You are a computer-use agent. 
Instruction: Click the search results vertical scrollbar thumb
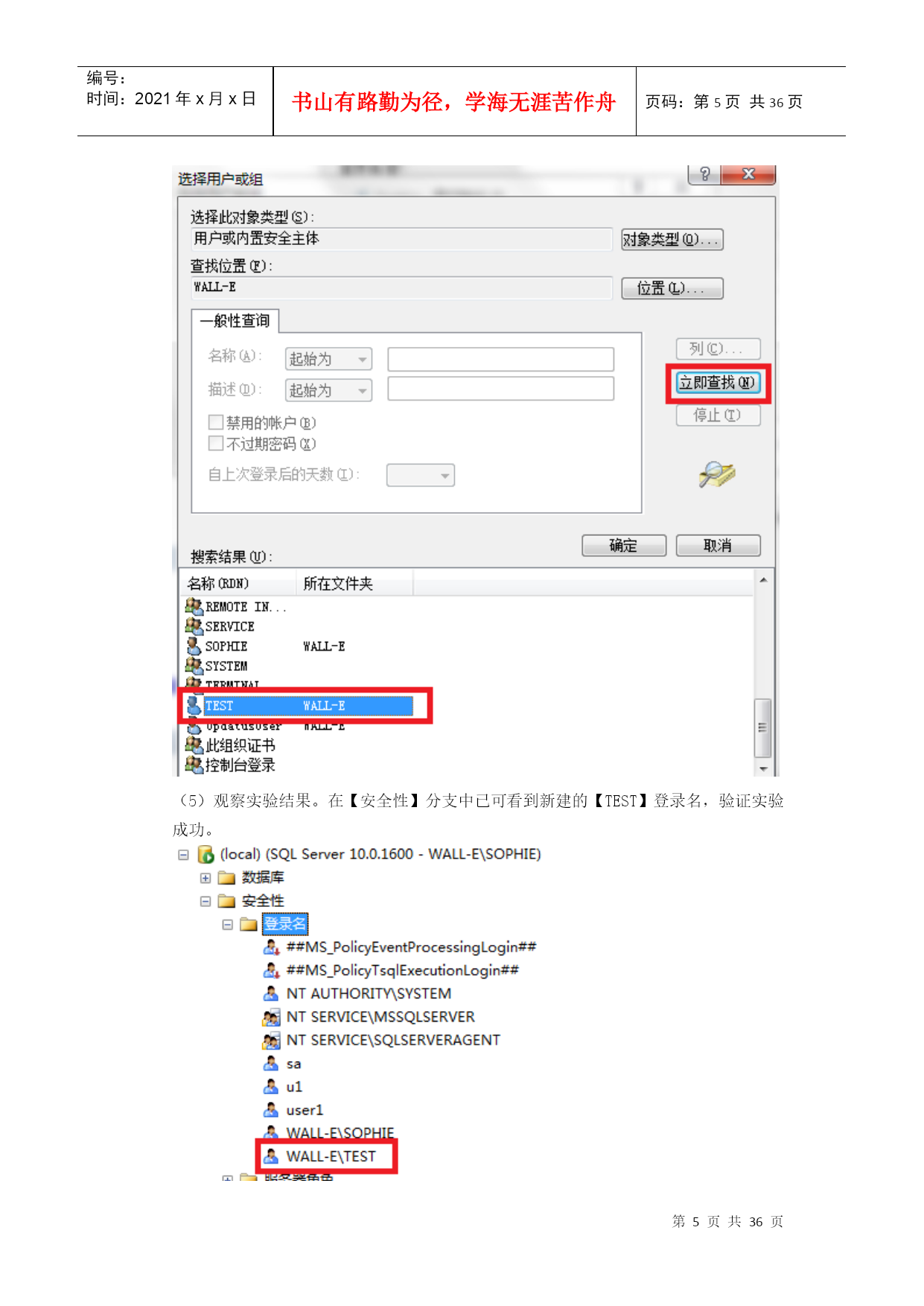[x=762, y=727]
